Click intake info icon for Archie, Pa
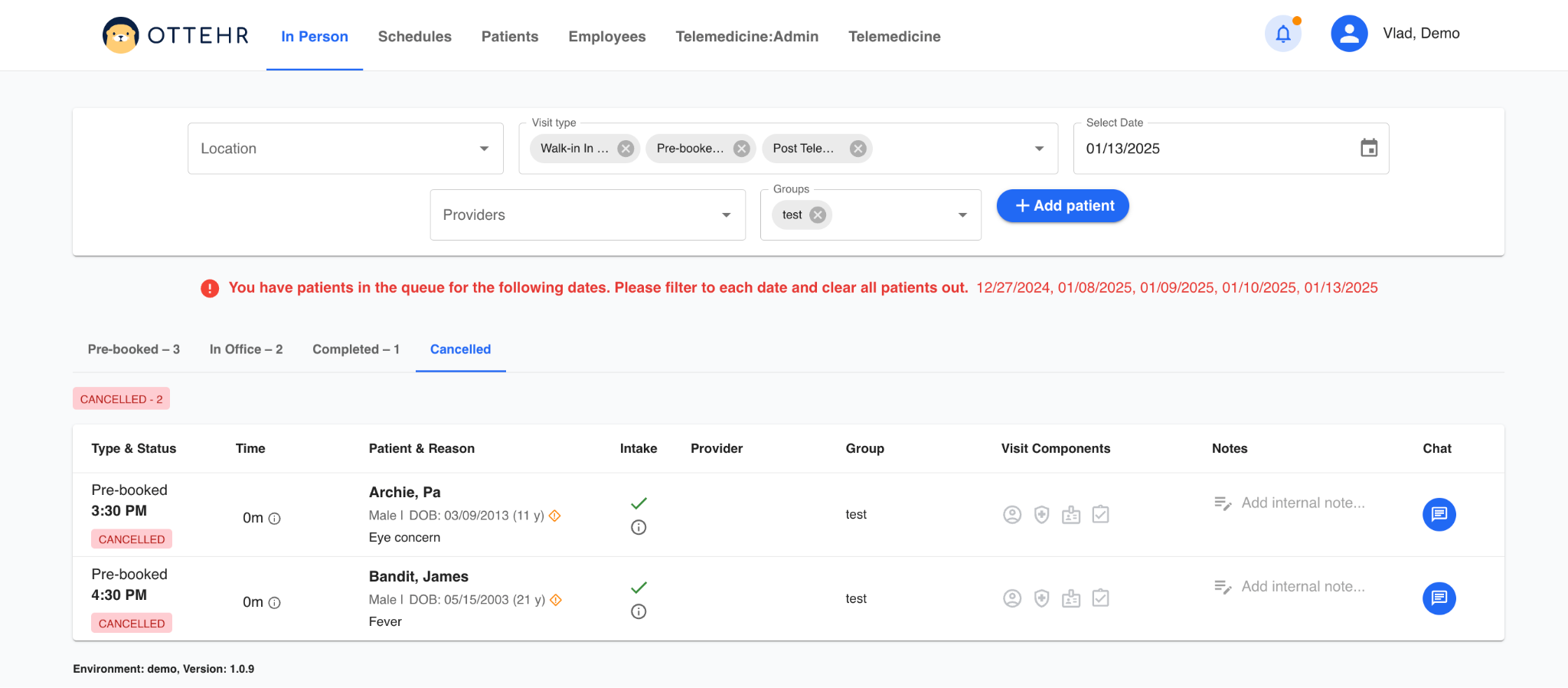The image size is (1568, 688). [x=639, y=527]
